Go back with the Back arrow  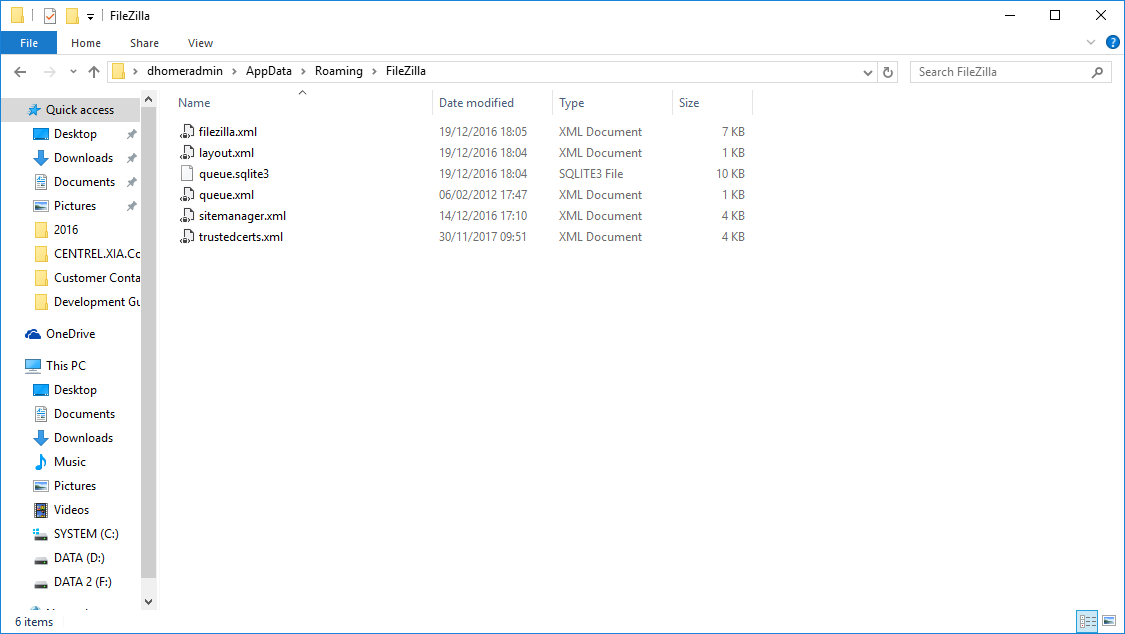pyautogui.click(x=20, y=72)
